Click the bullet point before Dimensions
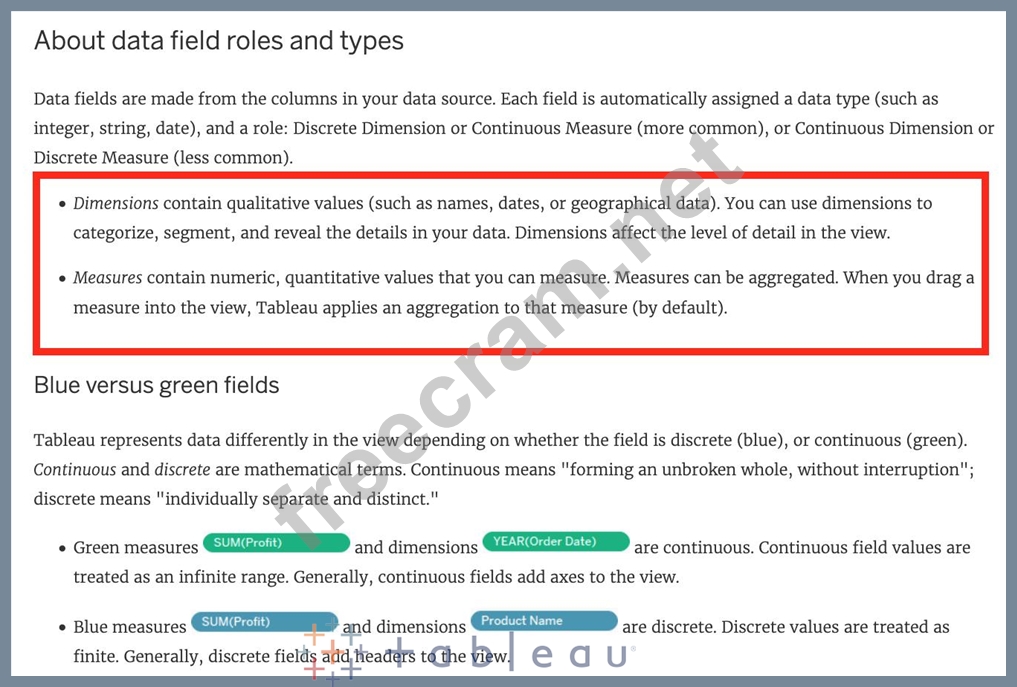 coord(61,204)
